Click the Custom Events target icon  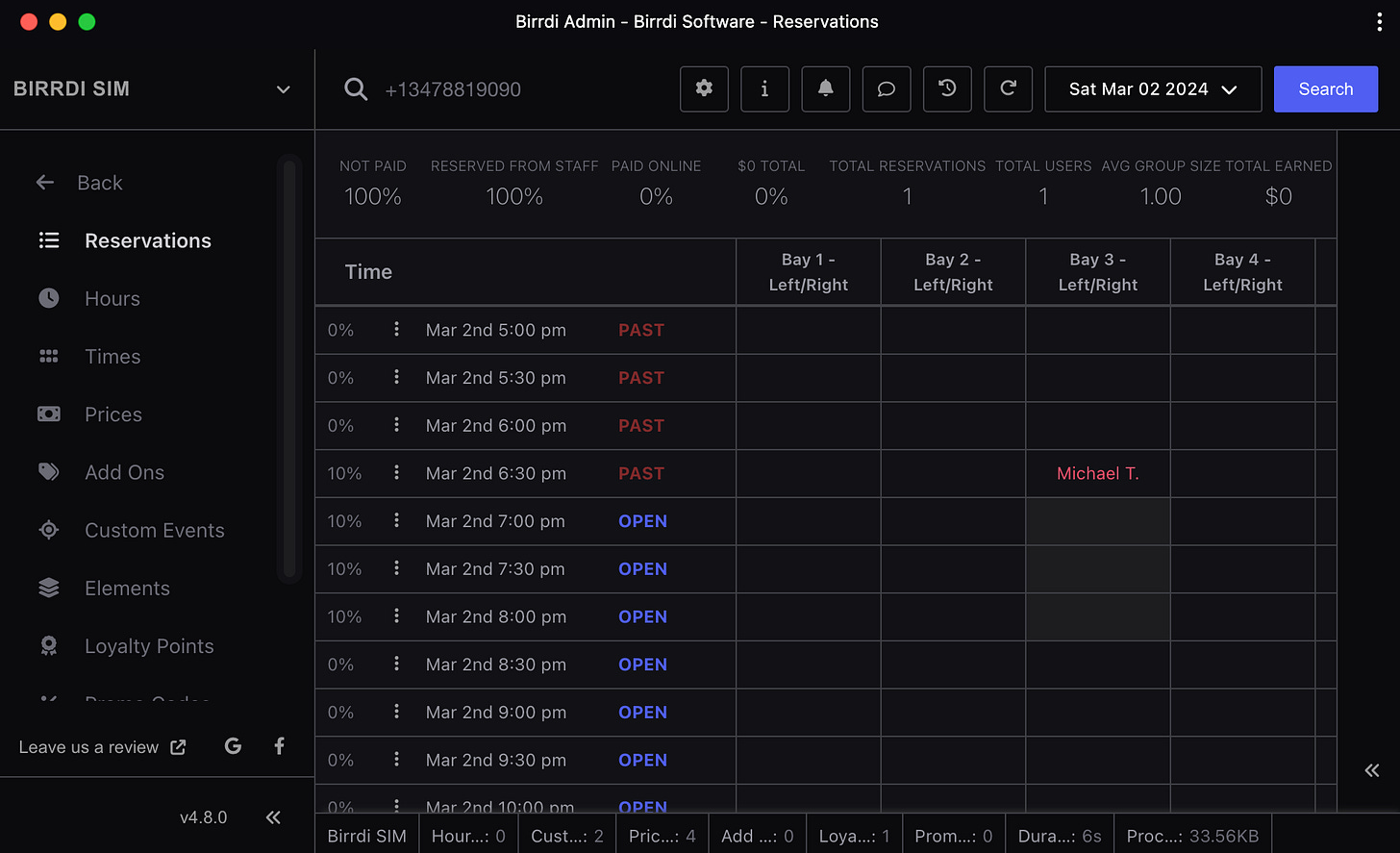pyautogui.click(x=49, y=530)
